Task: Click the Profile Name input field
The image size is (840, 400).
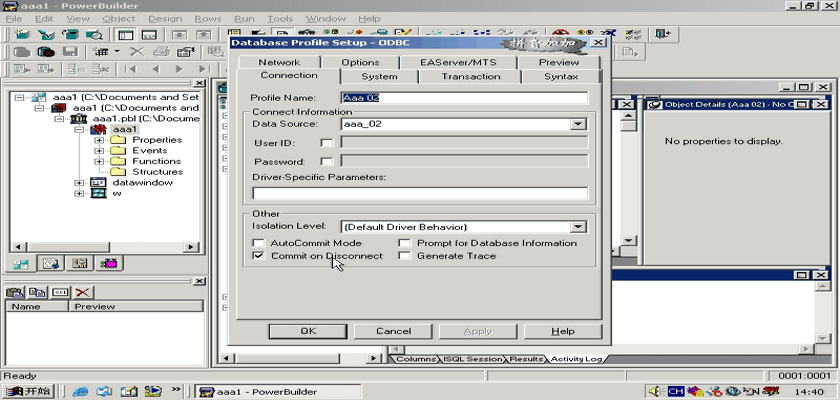Action: 464,98
